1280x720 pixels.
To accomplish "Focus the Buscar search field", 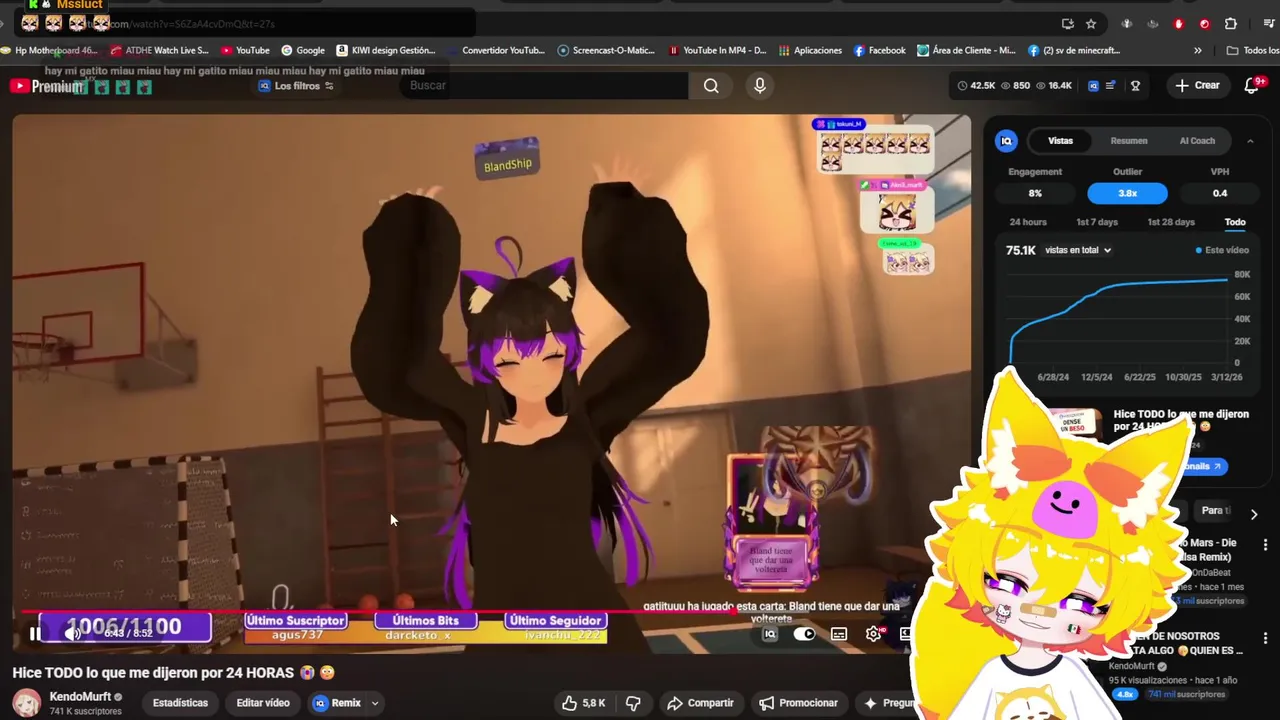I will click(545, 86).
